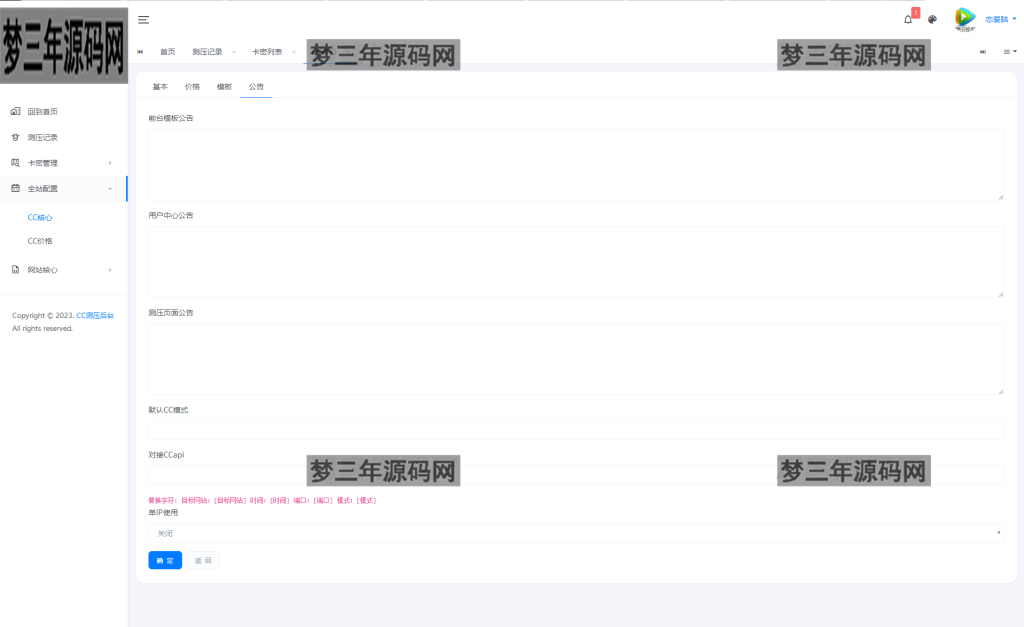This screenshot has height=627, width=1024.
Task: Grab resize handle of 用户中心公告 textarea
Action: click(x=1000, y=294)
